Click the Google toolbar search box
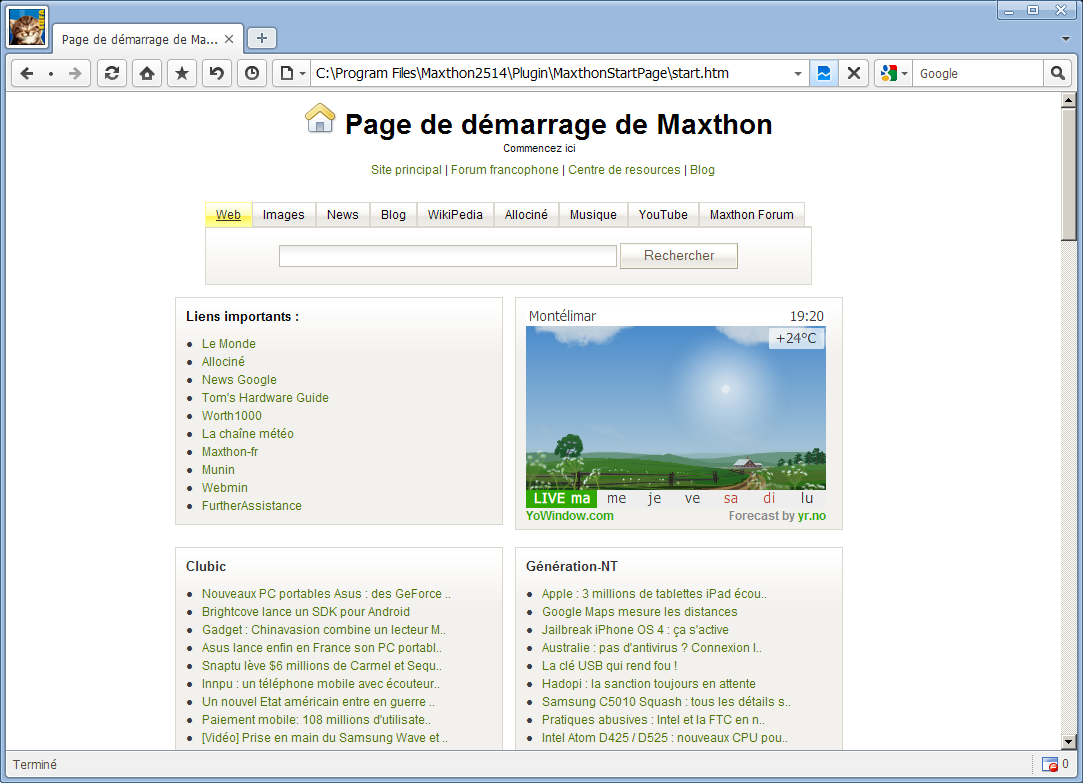The height and width of the screenshot is (783, 1083). pyautogui.click(x=977, y=73)
